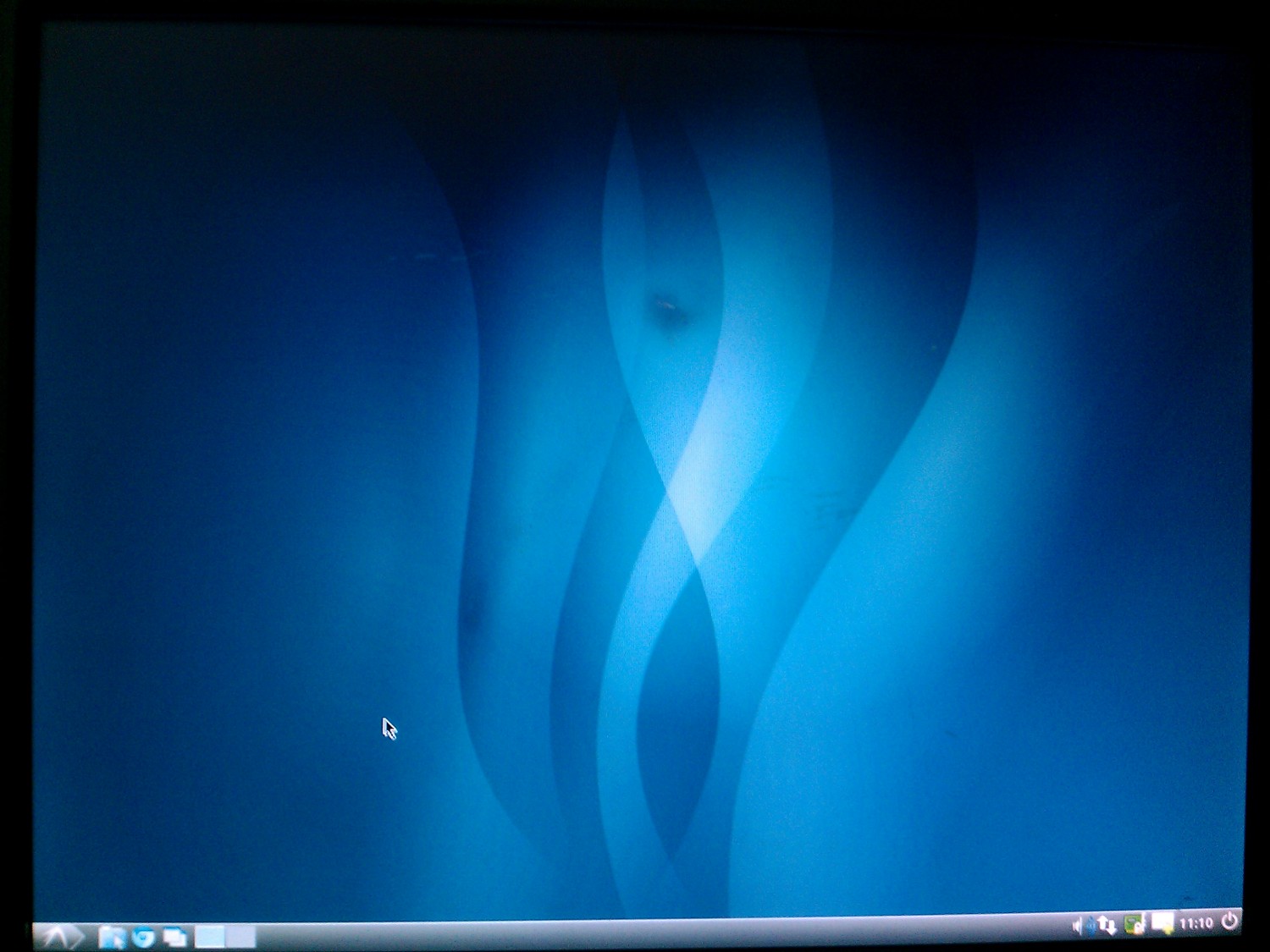This screenshot has height=952, width=1270.
Task: Open the Chromium web browser launcher
Action: 144,937
